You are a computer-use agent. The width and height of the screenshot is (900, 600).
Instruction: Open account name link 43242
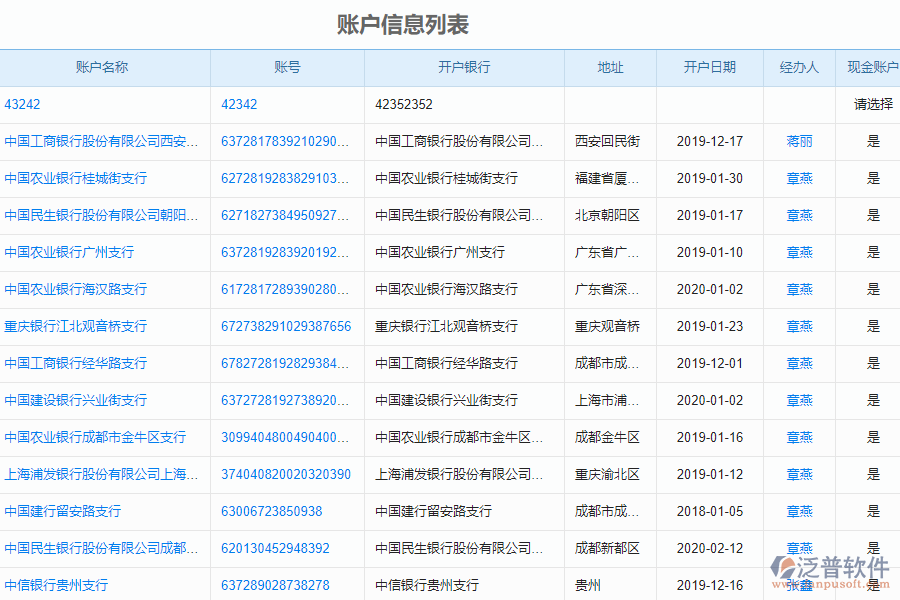pyautogui.click(x=22, y=104)
